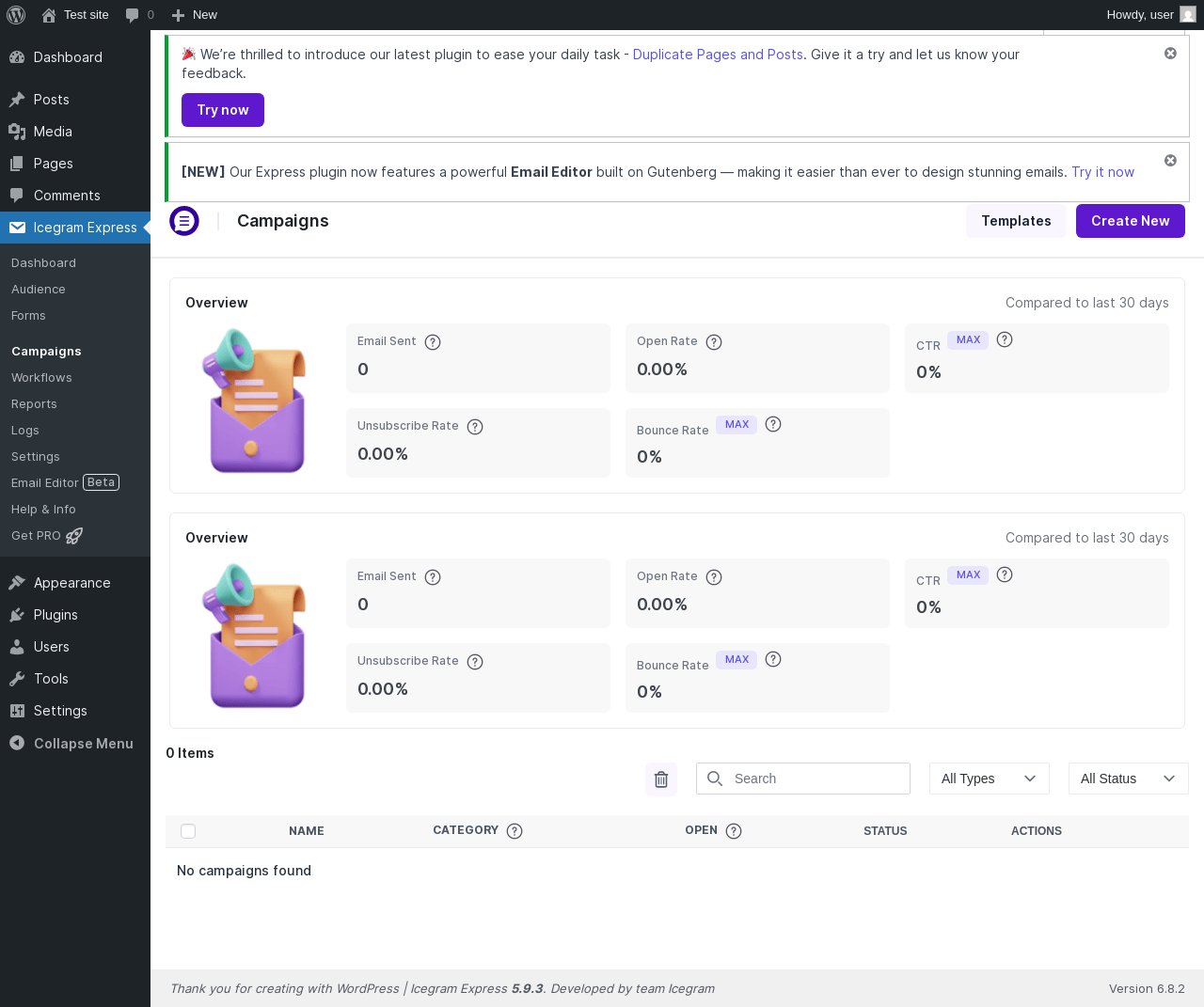The height and width of the screenshot is (1007, 1204).
Task: Open the Duplicate Pages and Posts link
Action: point(718,55)
